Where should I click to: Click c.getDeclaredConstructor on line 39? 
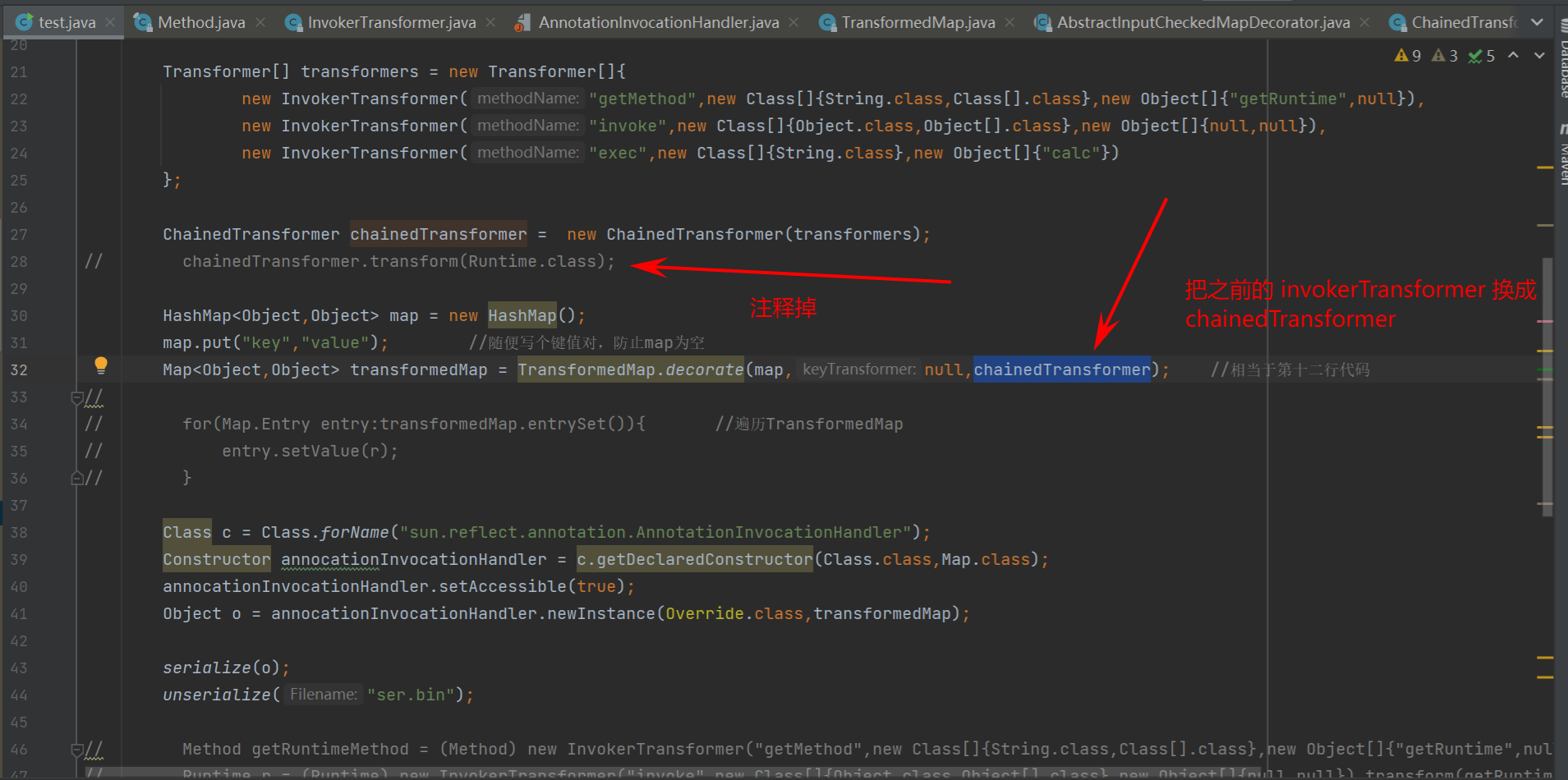point(695,560)
